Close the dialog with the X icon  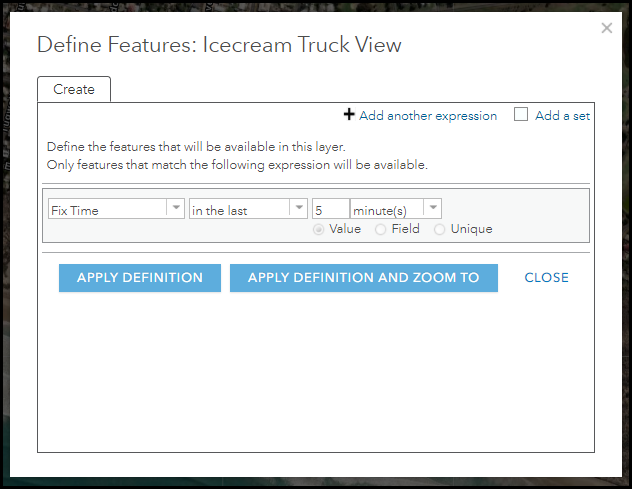(x=606, y=28)
